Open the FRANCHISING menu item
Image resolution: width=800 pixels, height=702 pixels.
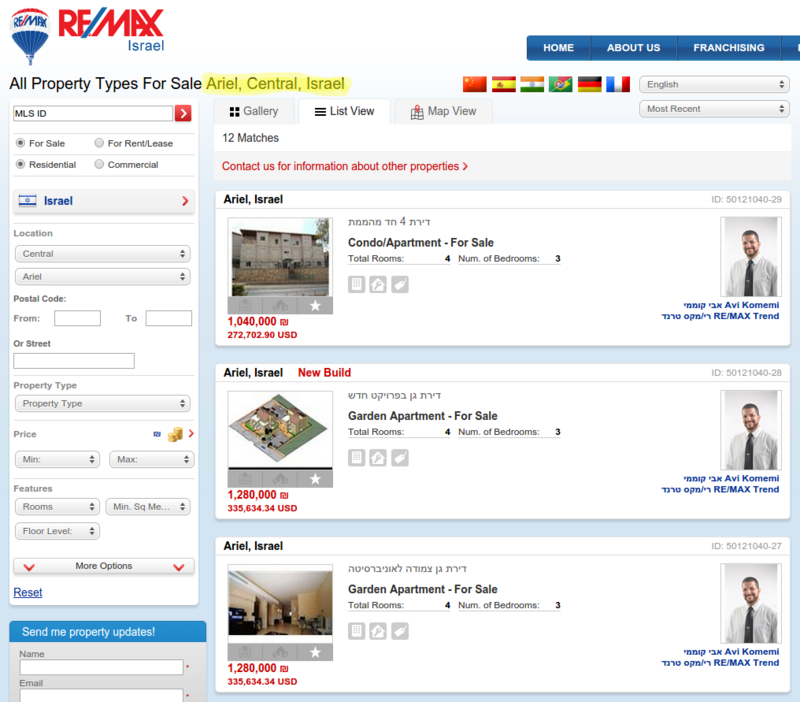pyautogui.click(x=729, y=47)
